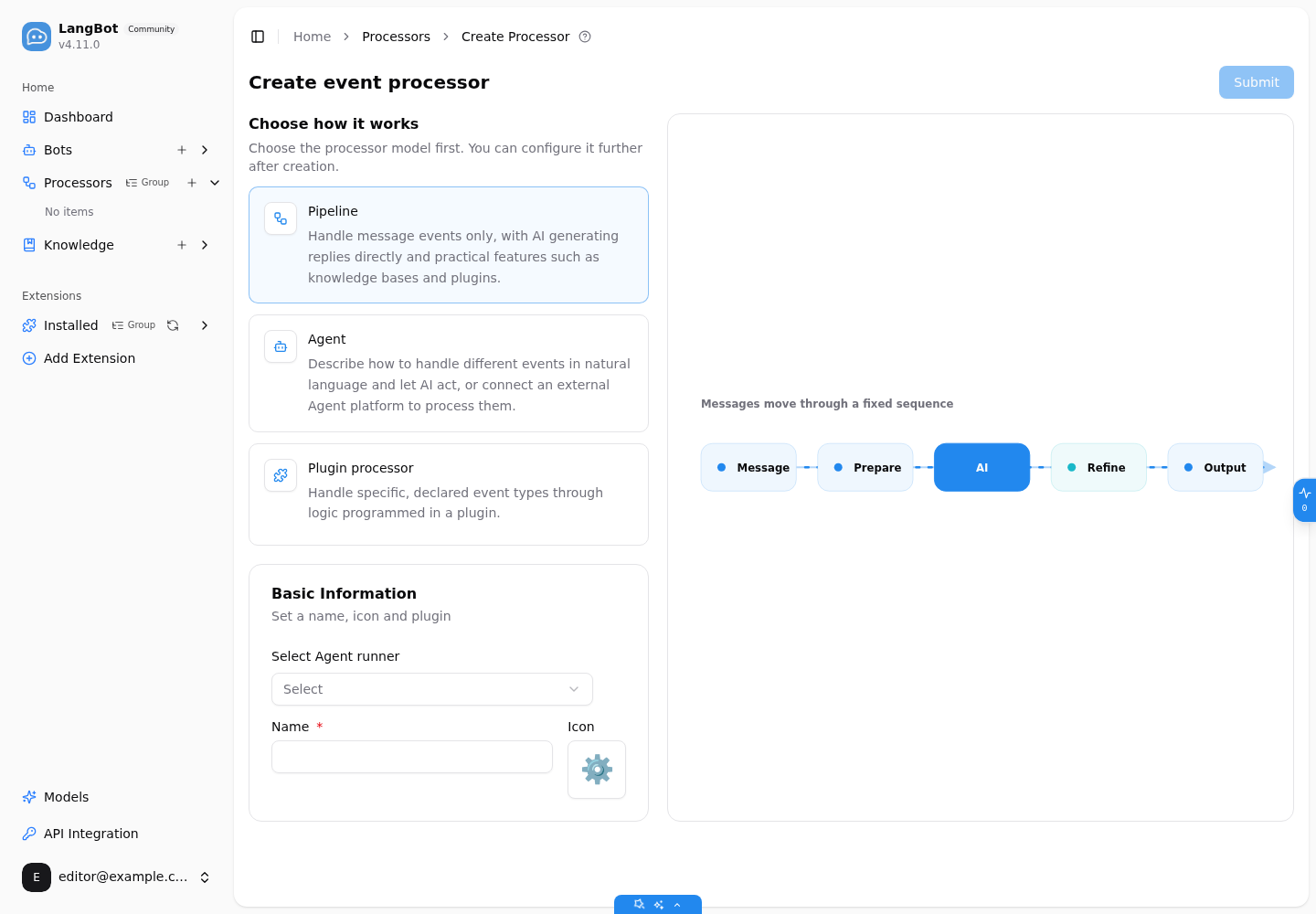Toggle Group view for Installed extensions
Screen dimensions: 1316x914
tap(133, 325)
